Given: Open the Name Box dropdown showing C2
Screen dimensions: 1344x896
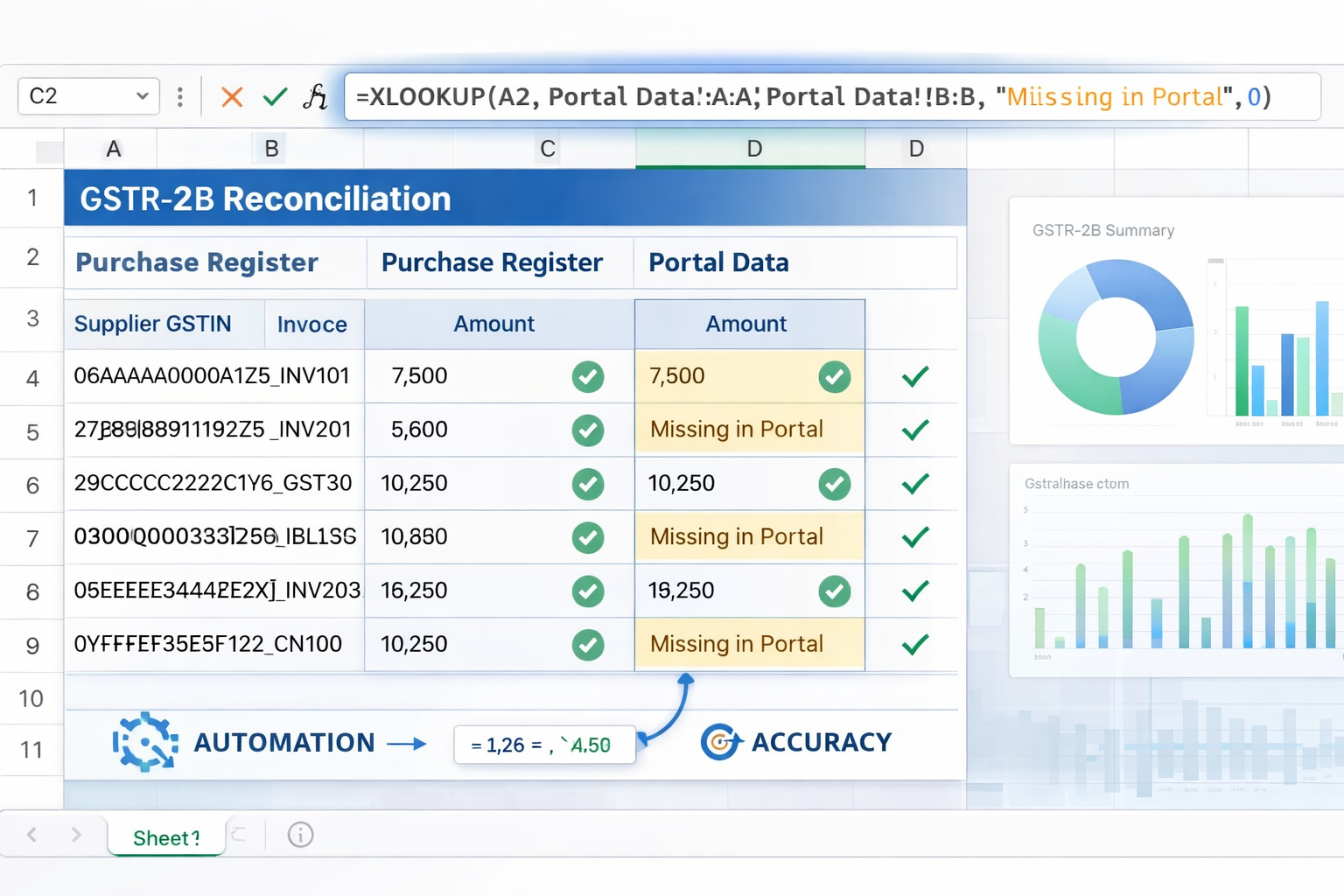Looking at the screenshot, I should click(143, 96).
